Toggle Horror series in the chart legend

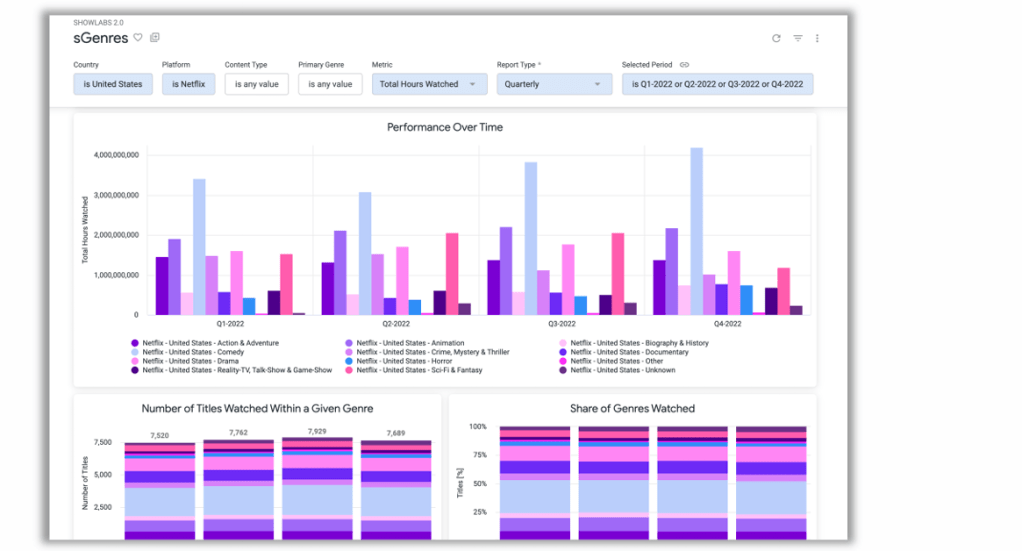pyautogui.click(x=398, y=361)
